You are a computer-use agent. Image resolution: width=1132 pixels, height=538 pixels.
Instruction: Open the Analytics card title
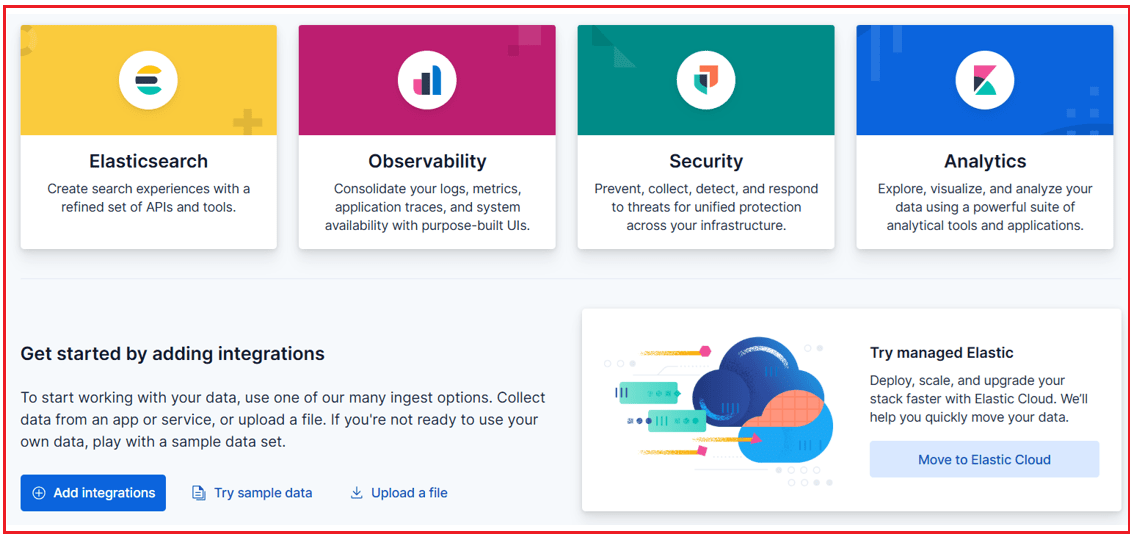coord(985,161)
